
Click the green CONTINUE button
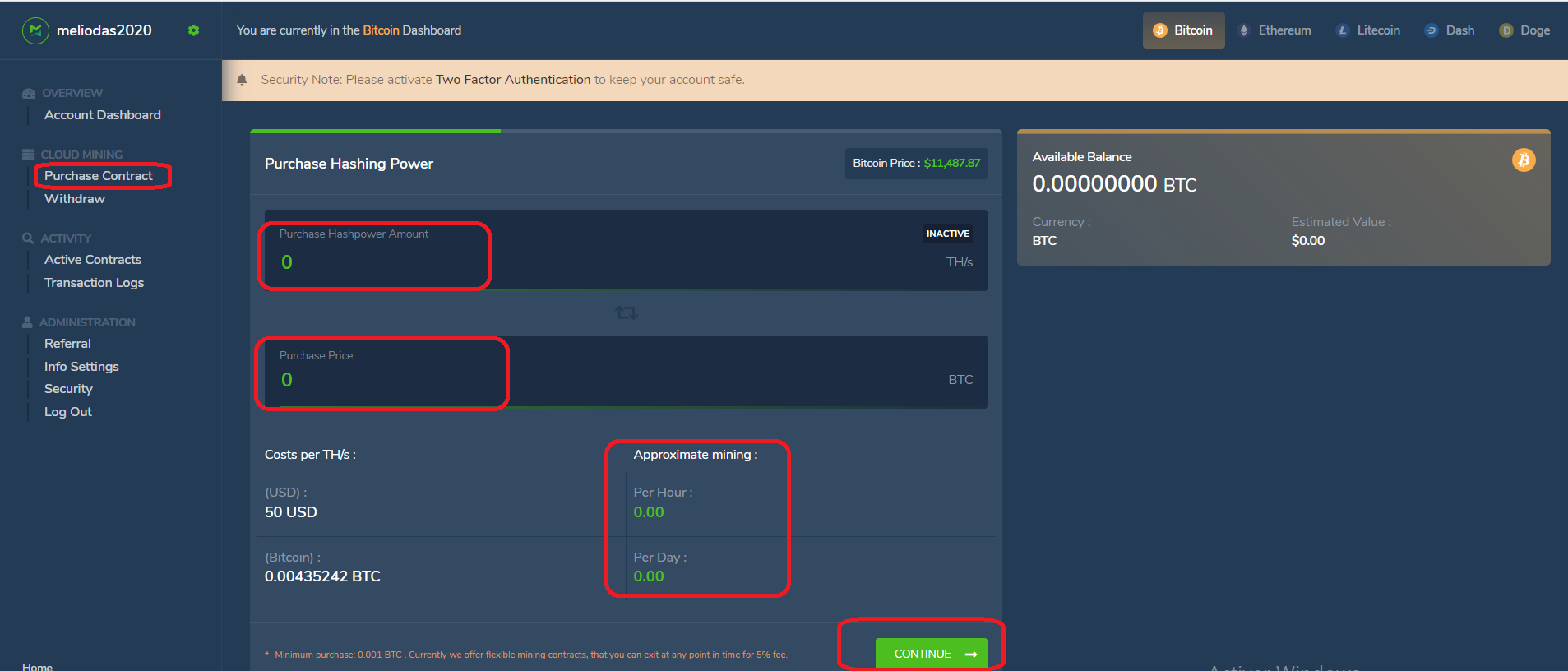point(932,654)
